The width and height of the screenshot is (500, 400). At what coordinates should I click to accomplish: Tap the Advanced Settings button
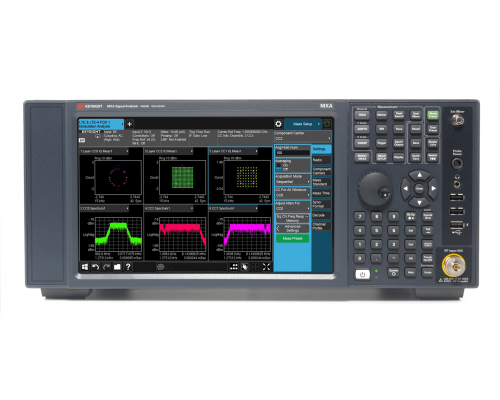pos(292,228)
